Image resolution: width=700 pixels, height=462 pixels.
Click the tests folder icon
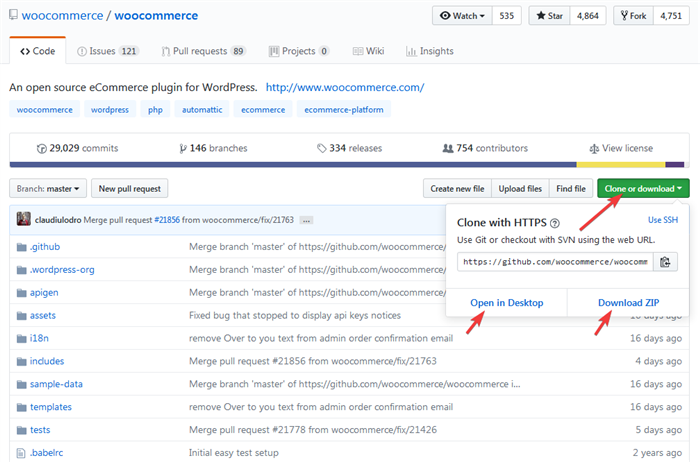tap(21, 430)
